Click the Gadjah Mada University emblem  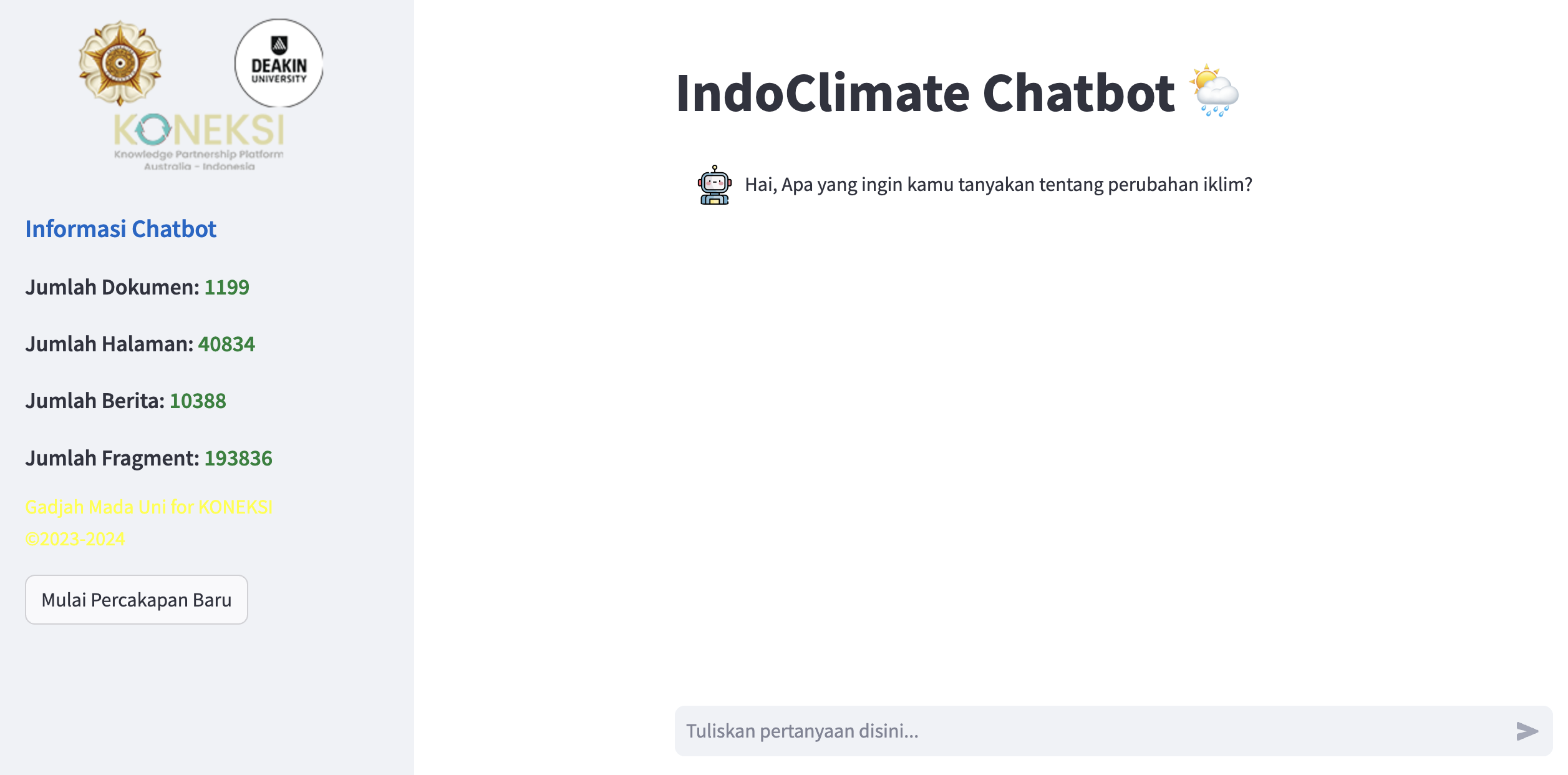point(120,63)
